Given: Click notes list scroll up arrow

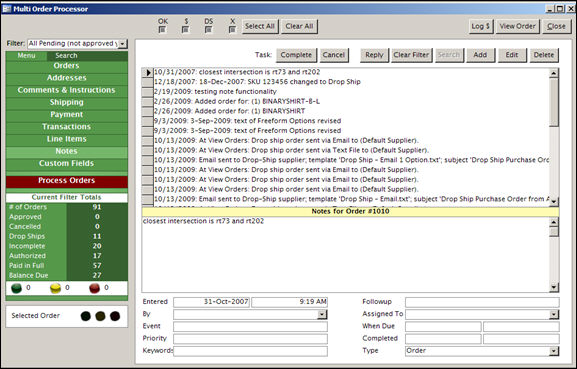Looking at the screenshot, I should point(554,73).
